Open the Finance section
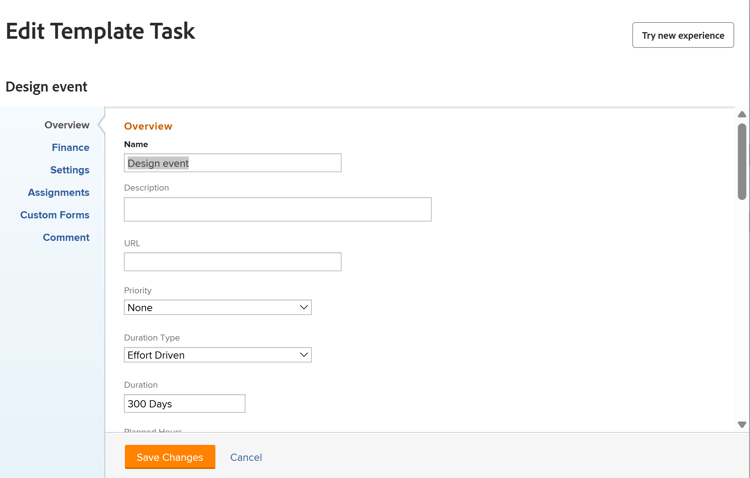This screenshot has height=478, width=750. point(70,148)
